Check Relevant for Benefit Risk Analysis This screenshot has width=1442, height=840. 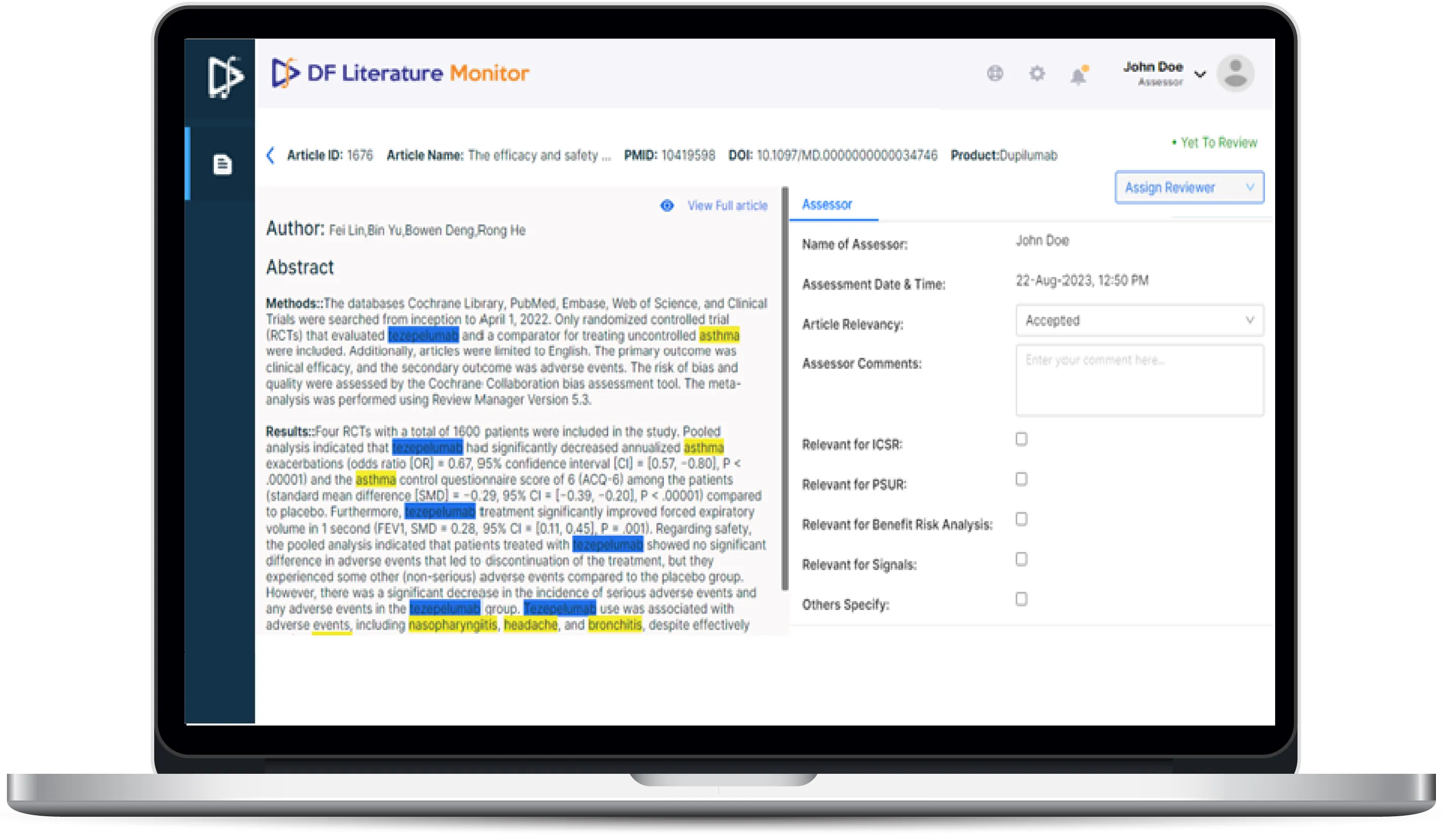point(1021,519)
